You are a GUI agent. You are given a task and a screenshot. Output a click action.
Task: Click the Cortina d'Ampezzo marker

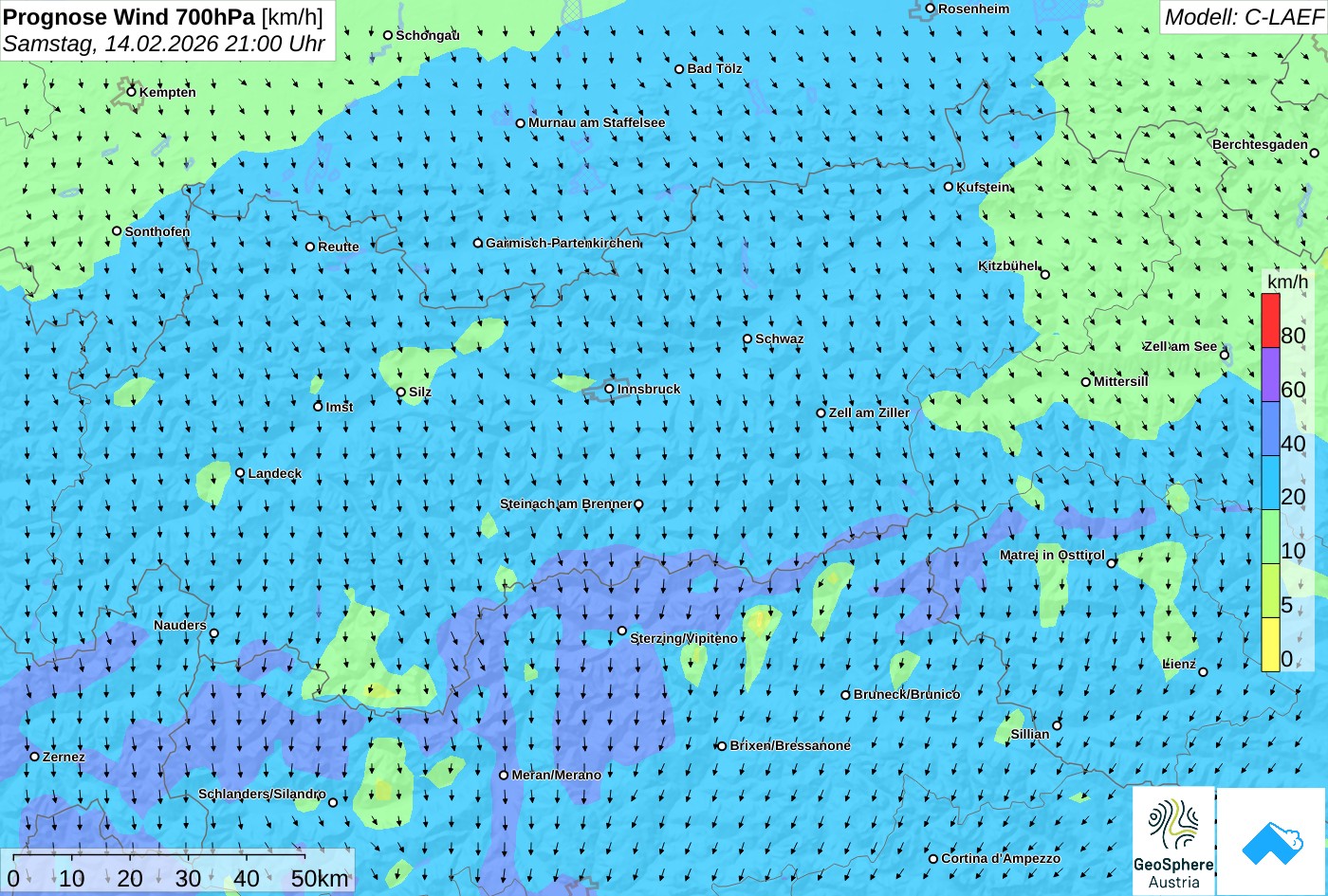pyautogui.click(x=933, y=859)
